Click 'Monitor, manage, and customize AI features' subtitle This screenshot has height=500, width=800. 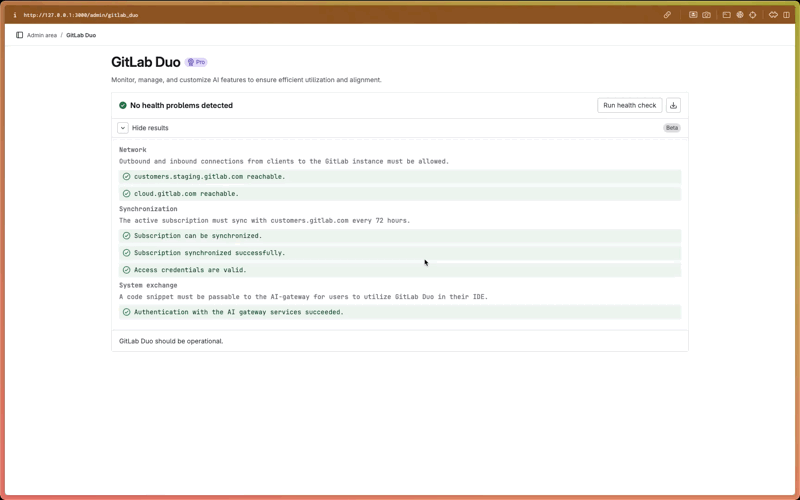246,80
